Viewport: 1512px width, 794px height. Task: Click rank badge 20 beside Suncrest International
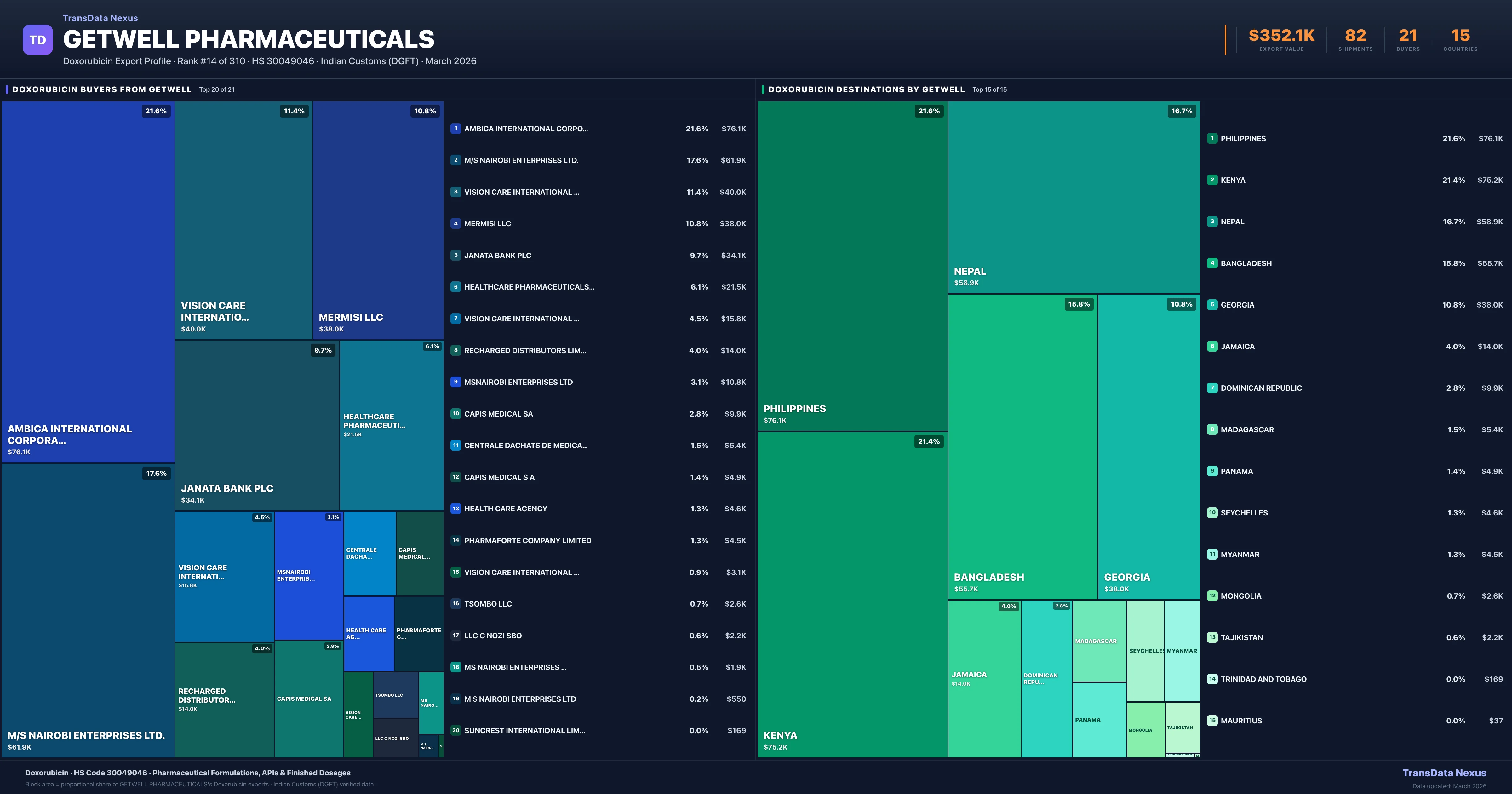pos(455,731)
